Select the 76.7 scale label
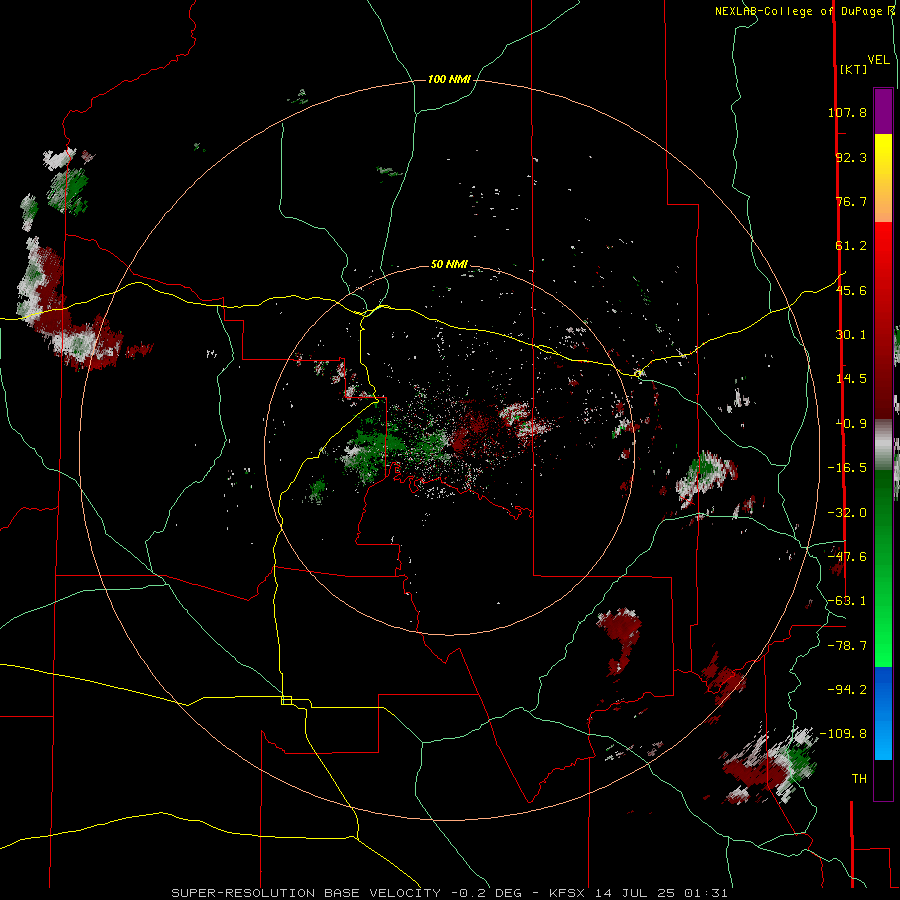The image size is (900, 900). tap(851, 201)
